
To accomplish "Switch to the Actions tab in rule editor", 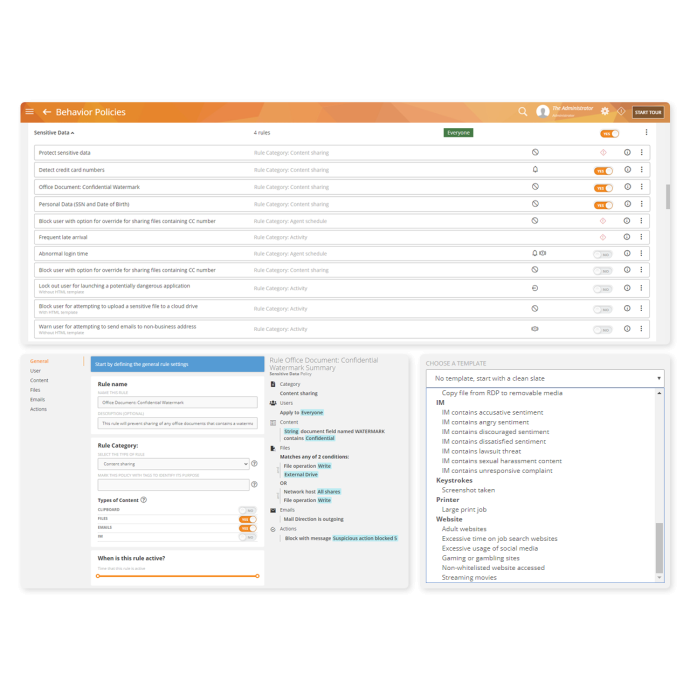I will tap(38, 409).
